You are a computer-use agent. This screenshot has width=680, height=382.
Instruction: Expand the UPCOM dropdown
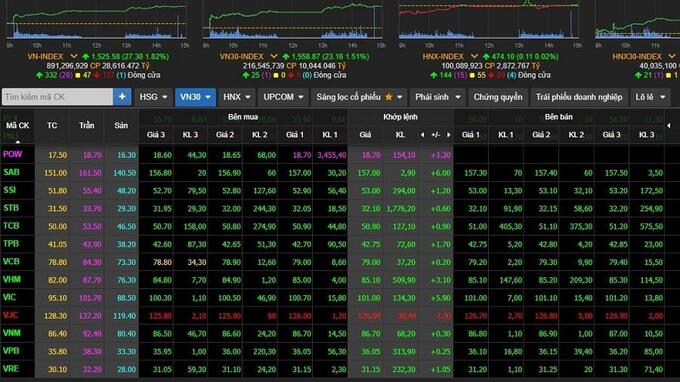click(x=283, y=97)
